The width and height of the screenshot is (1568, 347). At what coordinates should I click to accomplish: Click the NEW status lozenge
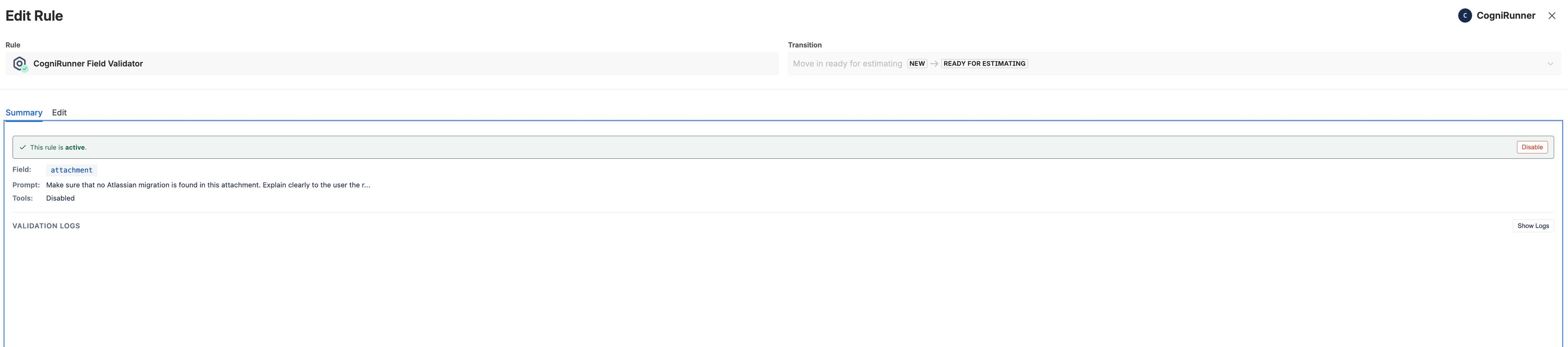click(917, 64)
